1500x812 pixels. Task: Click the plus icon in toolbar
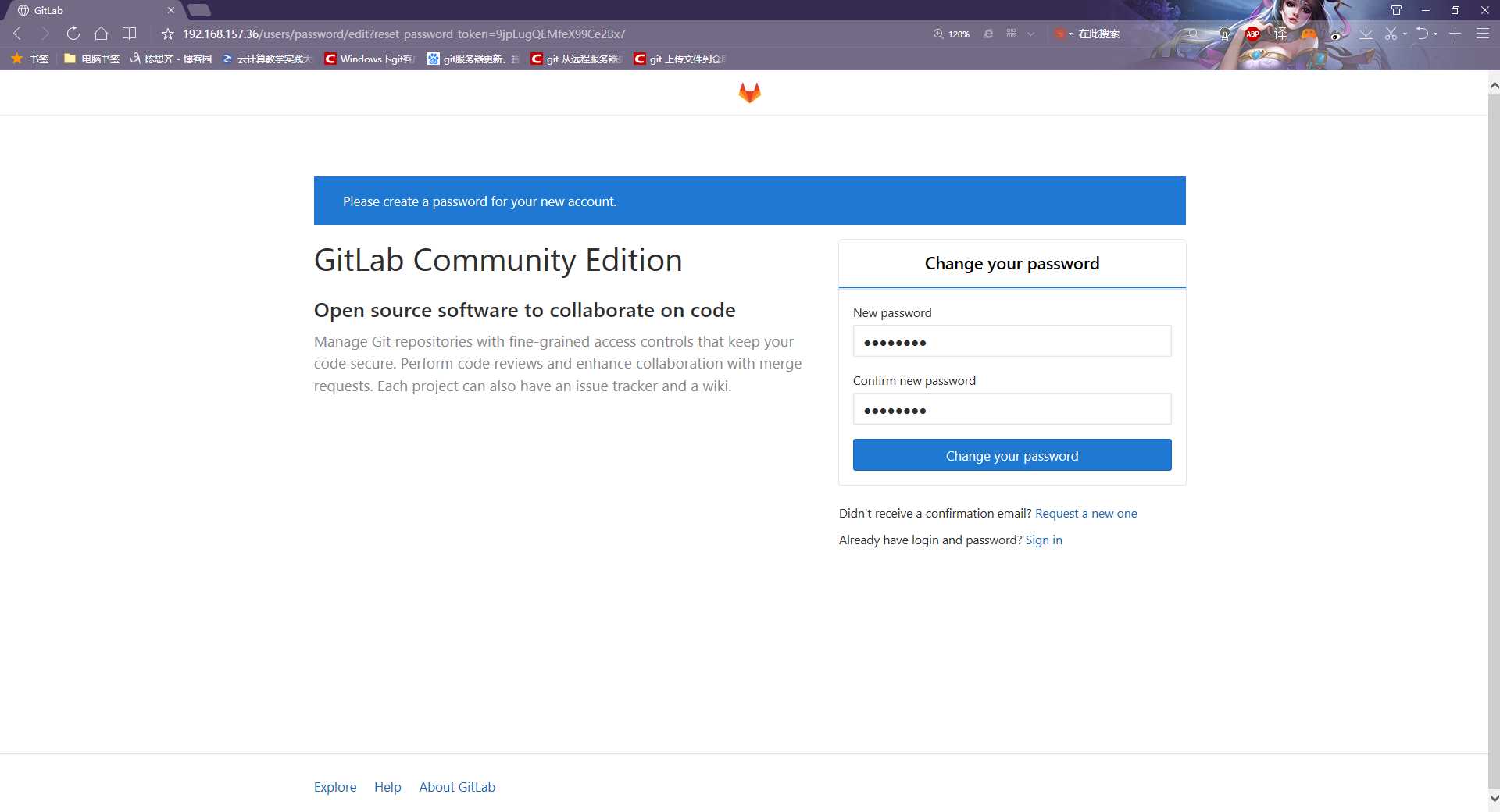[1455, 34]
